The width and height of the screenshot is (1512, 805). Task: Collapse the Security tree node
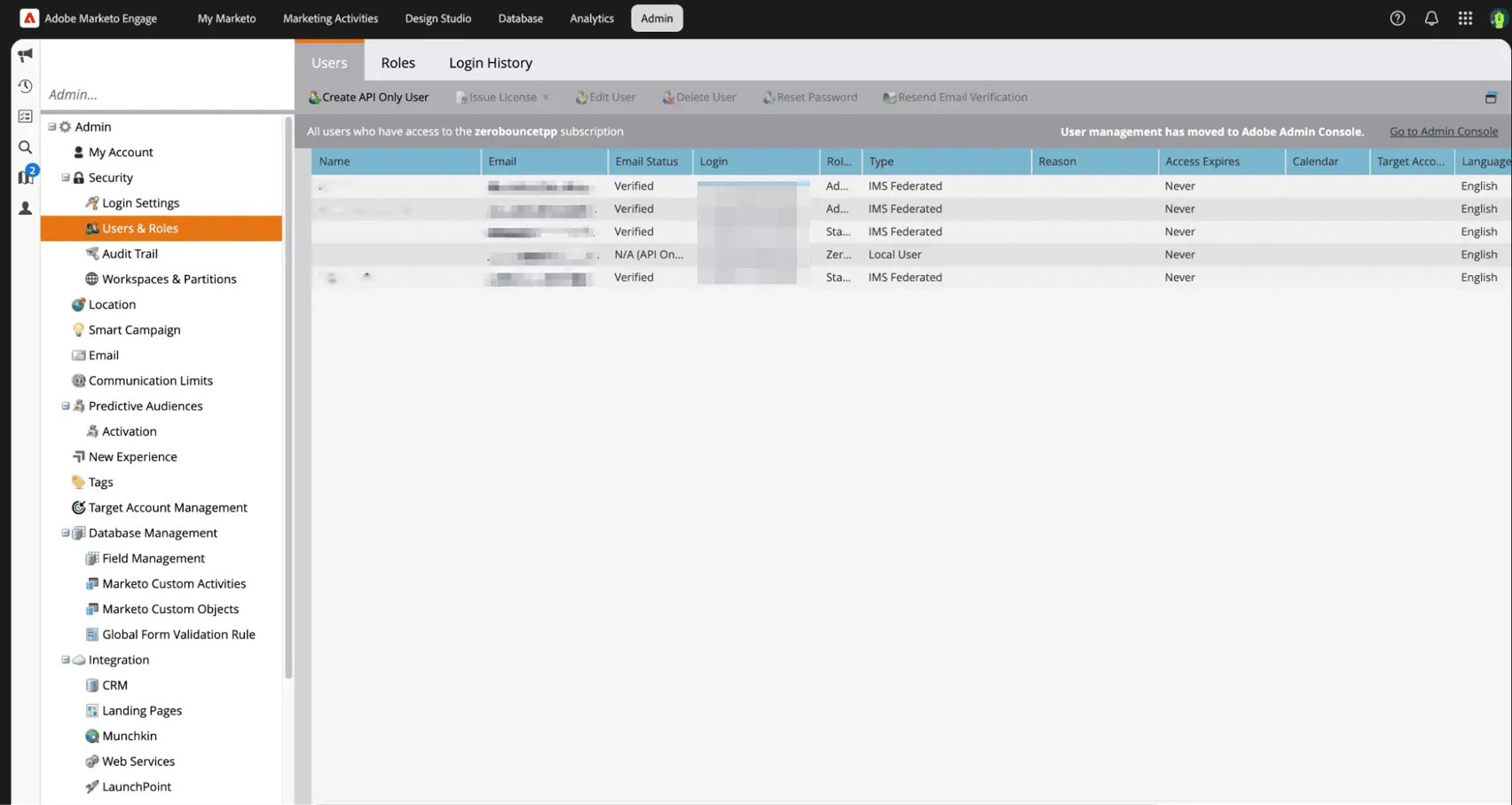(66, 178)
